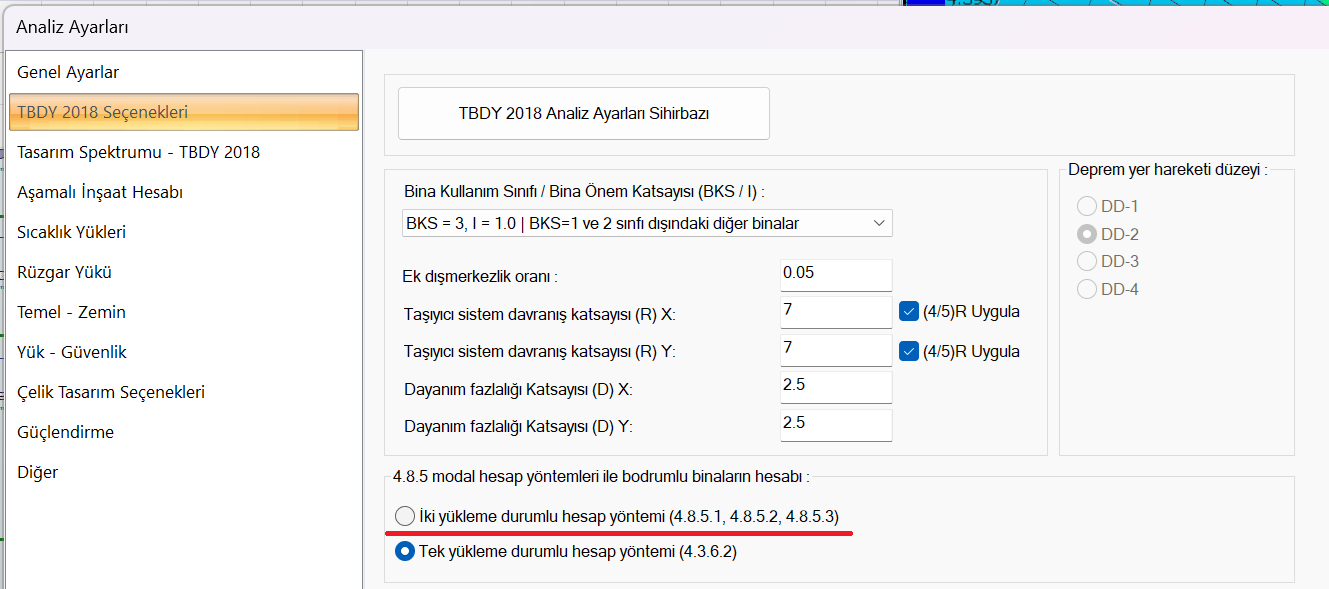Open Temel - Zemin settings

coord(71,312)
